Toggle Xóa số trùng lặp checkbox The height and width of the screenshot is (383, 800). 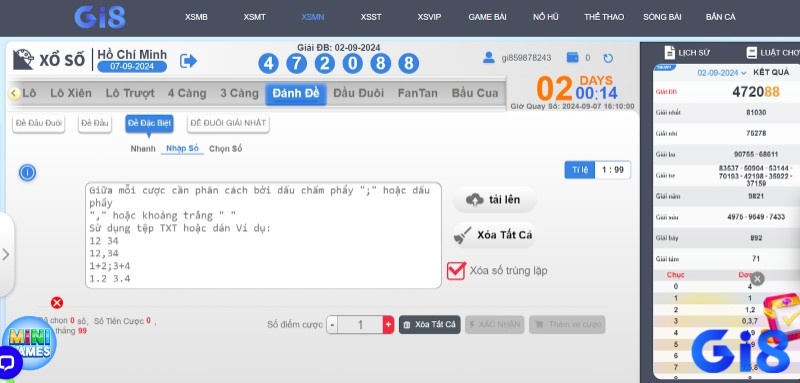[456, 271]
